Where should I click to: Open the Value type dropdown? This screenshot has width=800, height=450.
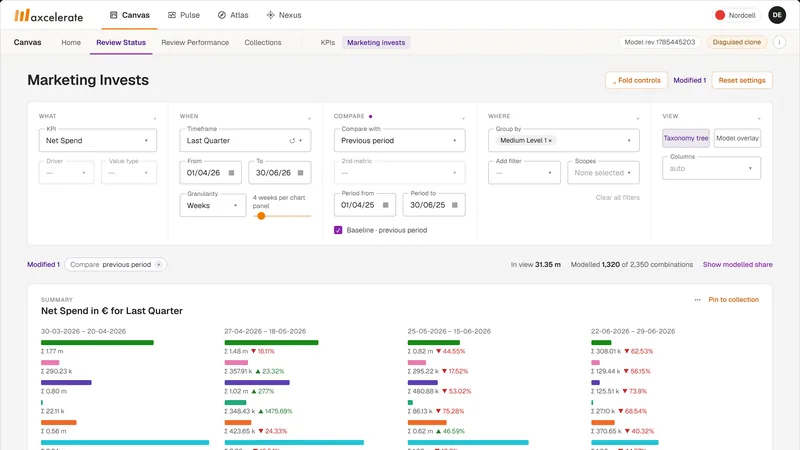pos(129,172)
